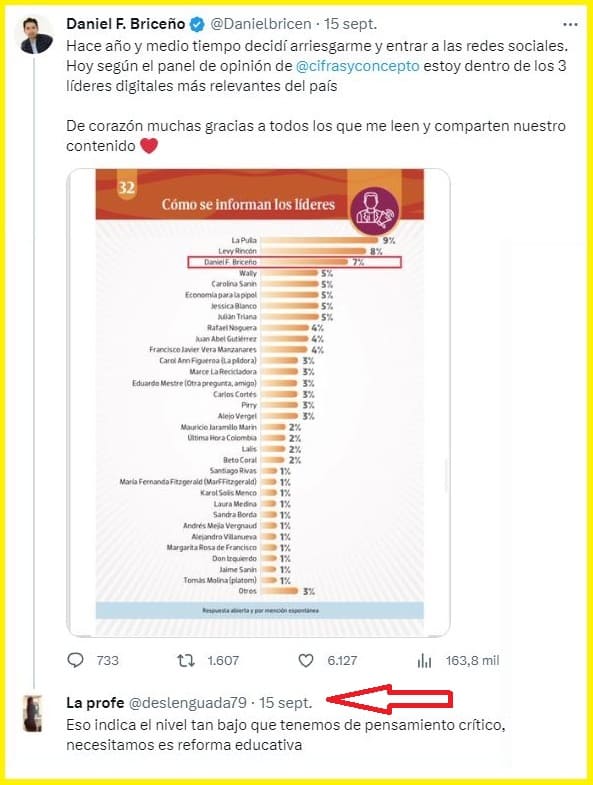Image resolution: width=593 pixels, height=785 pixels.
Task: Enlarge the 'Cómo se informan los líderes' chart image
Action: click(x=258, y=403)
